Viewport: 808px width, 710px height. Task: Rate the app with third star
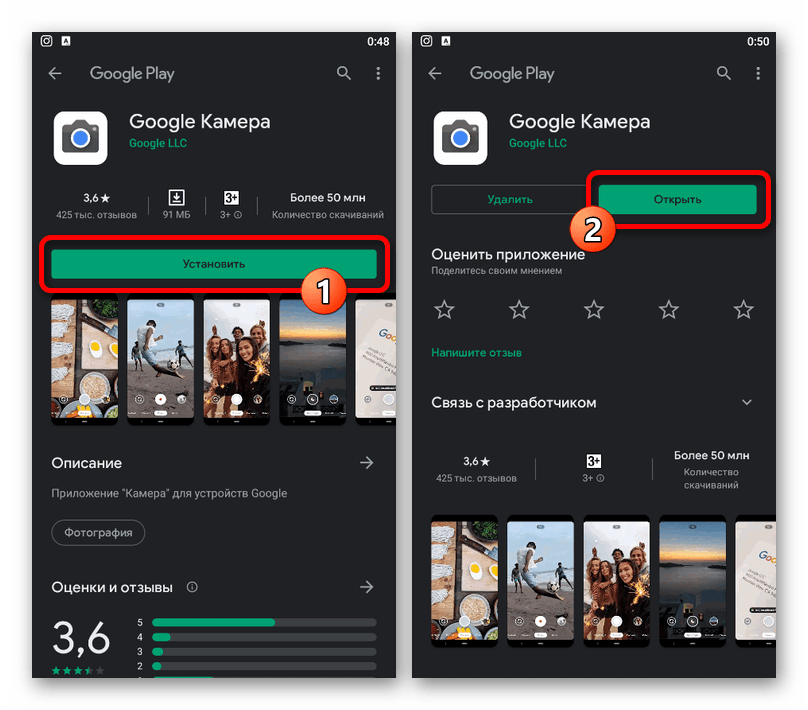pos(594,310)
